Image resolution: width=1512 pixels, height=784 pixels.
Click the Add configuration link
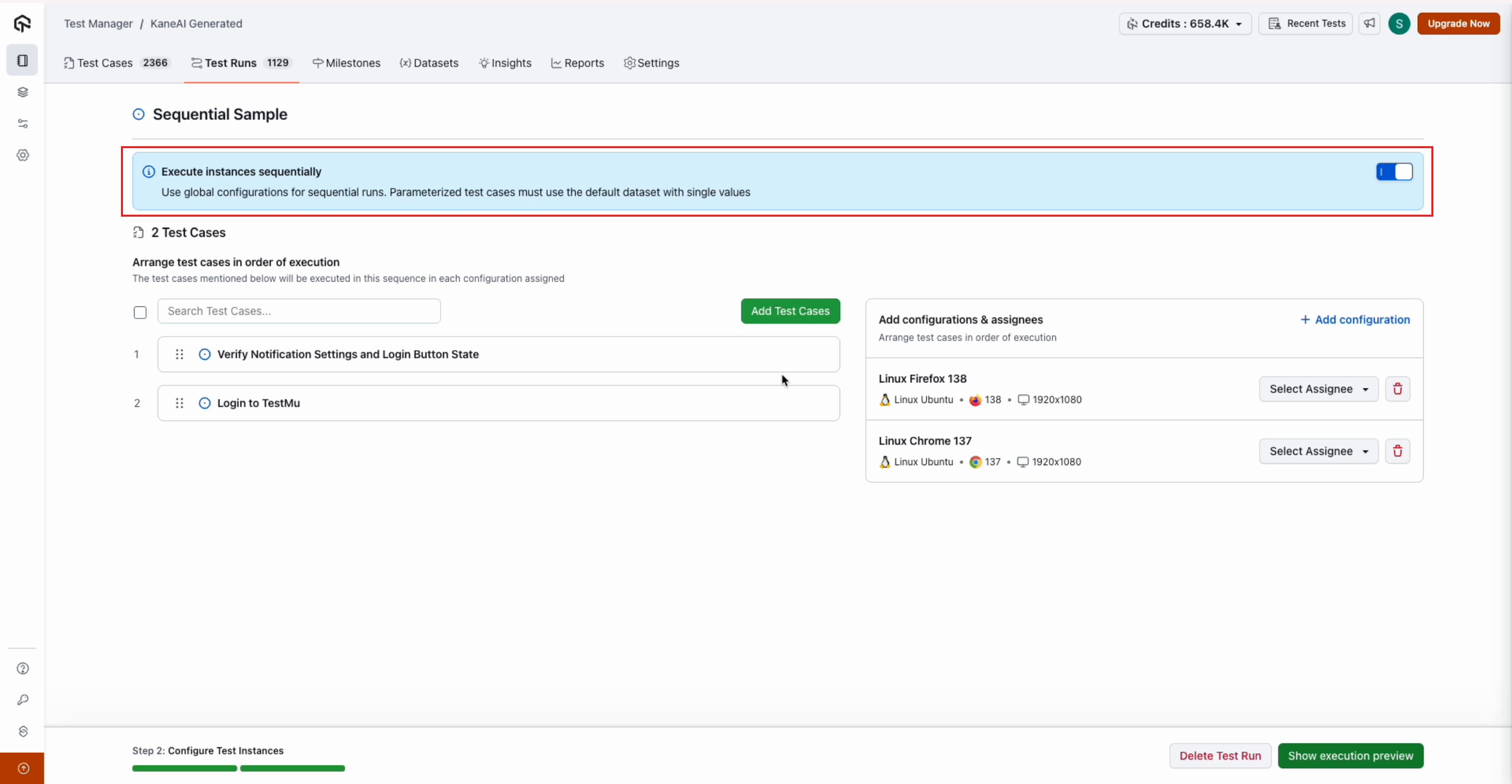(1355, 320)
